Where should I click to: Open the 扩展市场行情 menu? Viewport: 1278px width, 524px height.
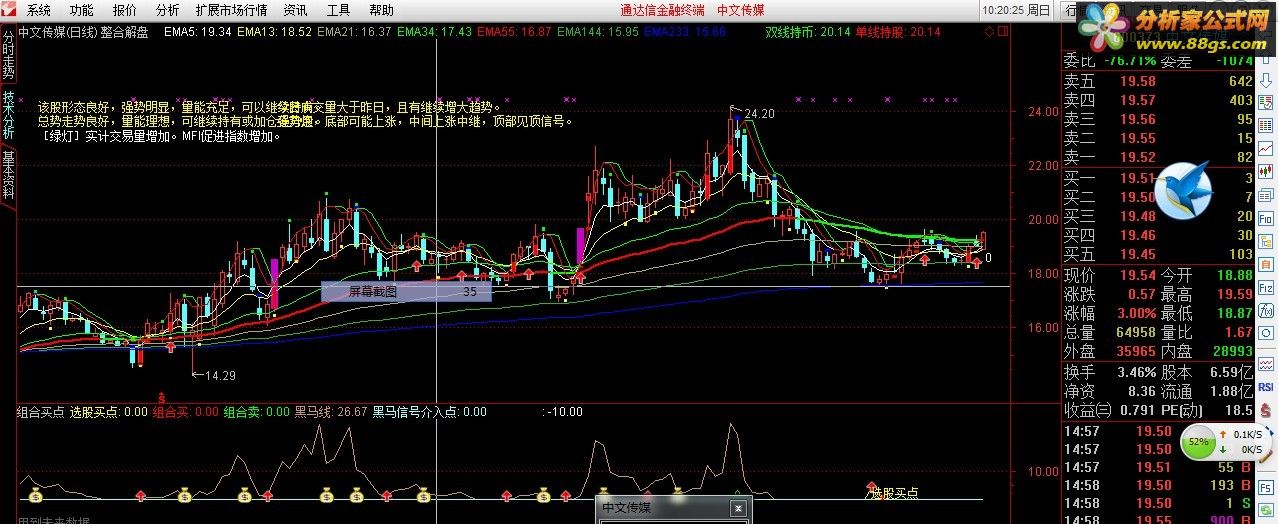231,10
